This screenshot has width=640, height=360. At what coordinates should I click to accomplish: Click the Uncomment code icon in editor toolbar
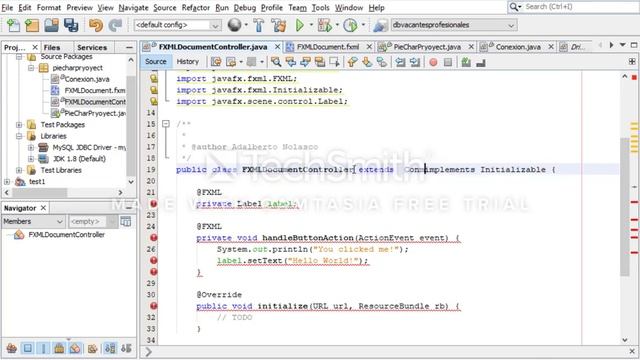tap(481, 62)
